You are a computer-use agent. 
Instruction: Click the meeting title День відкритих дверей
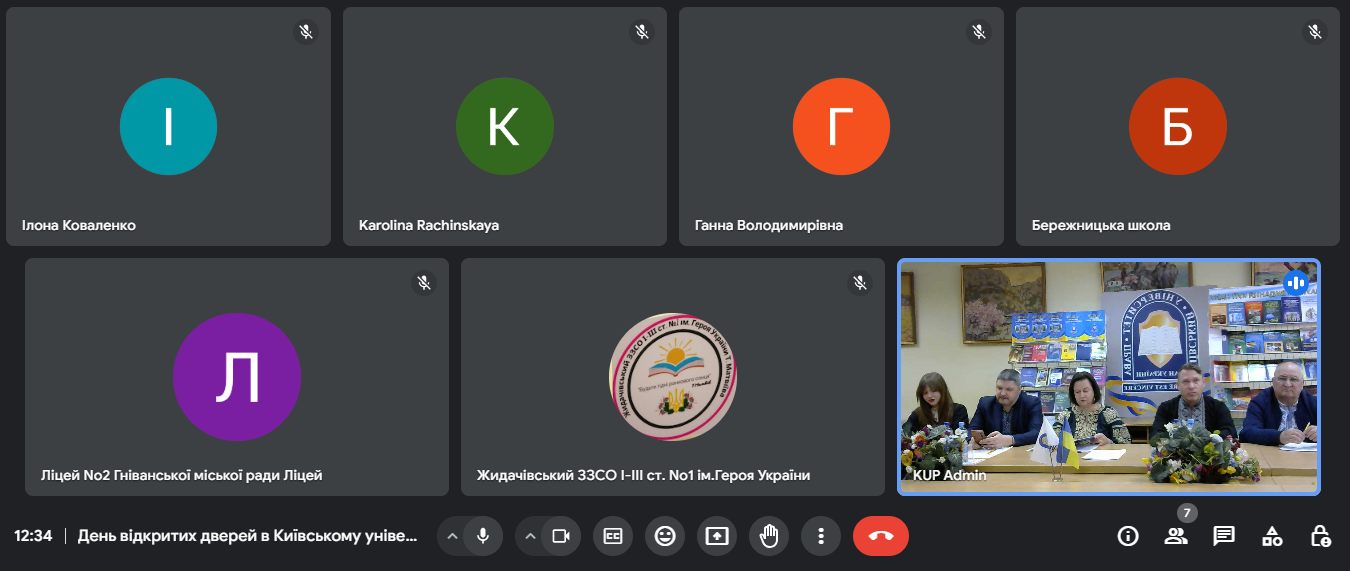point(247,536)
